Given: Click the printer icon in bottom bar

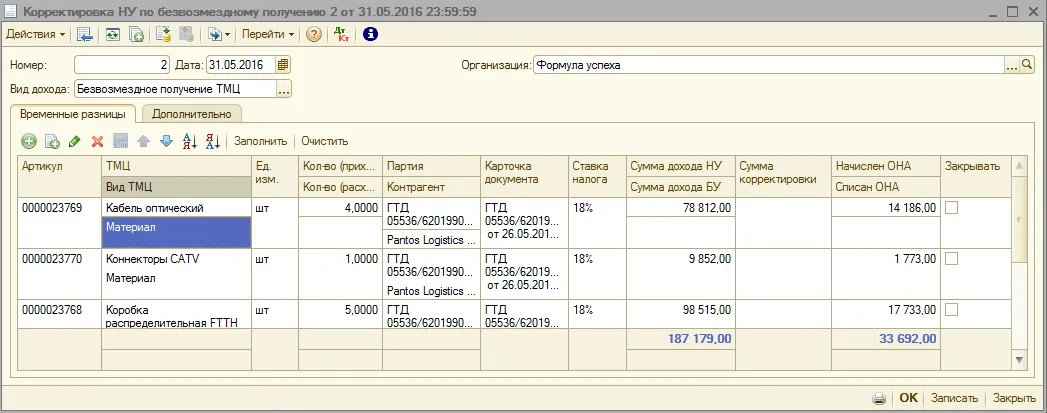Looking at the screenshot, I should tap(879, 398).
